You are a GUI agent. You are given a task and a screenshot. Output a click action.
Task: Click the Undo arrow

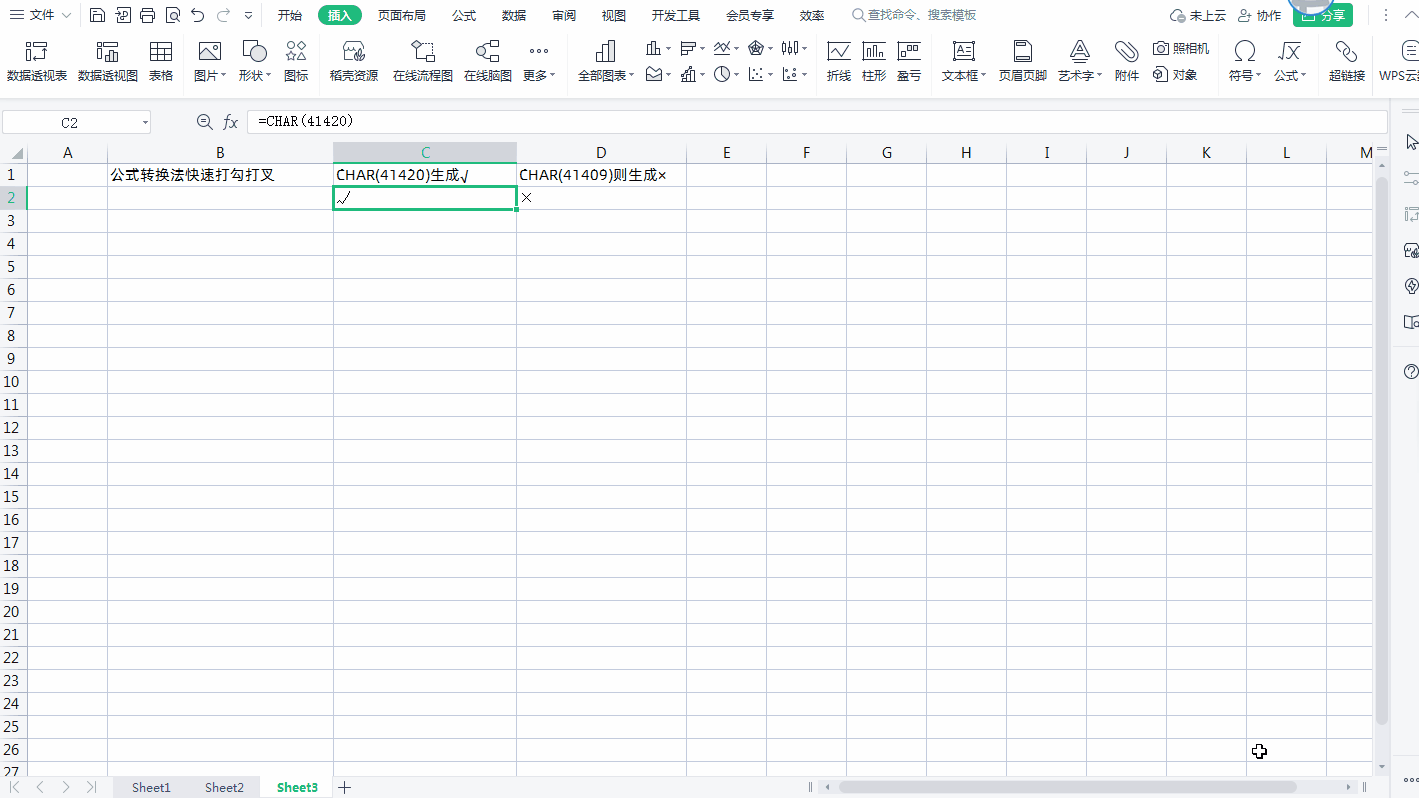[198, 15]
